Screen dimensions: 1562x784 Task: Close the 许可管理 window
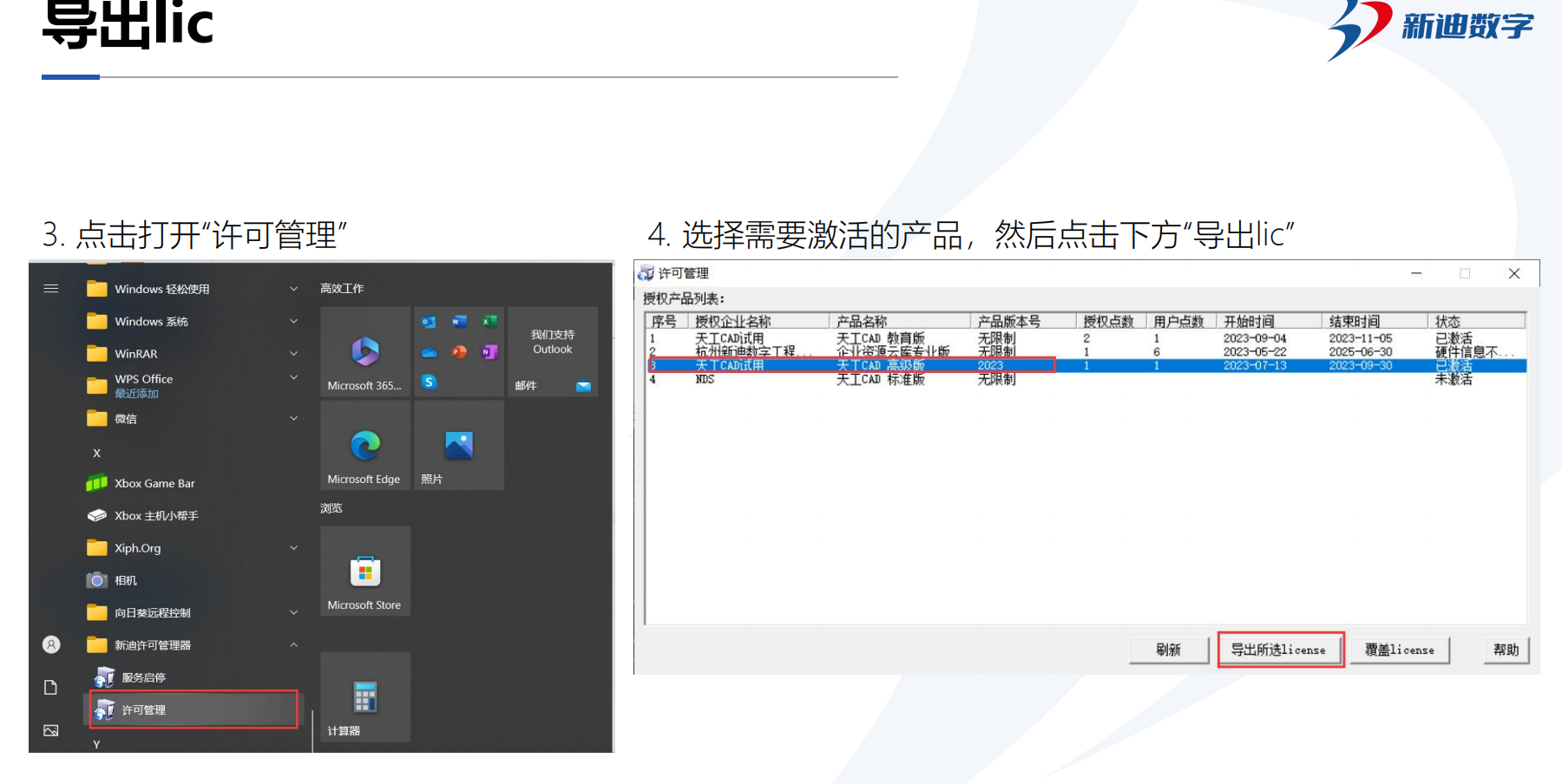click(1514, 273)
